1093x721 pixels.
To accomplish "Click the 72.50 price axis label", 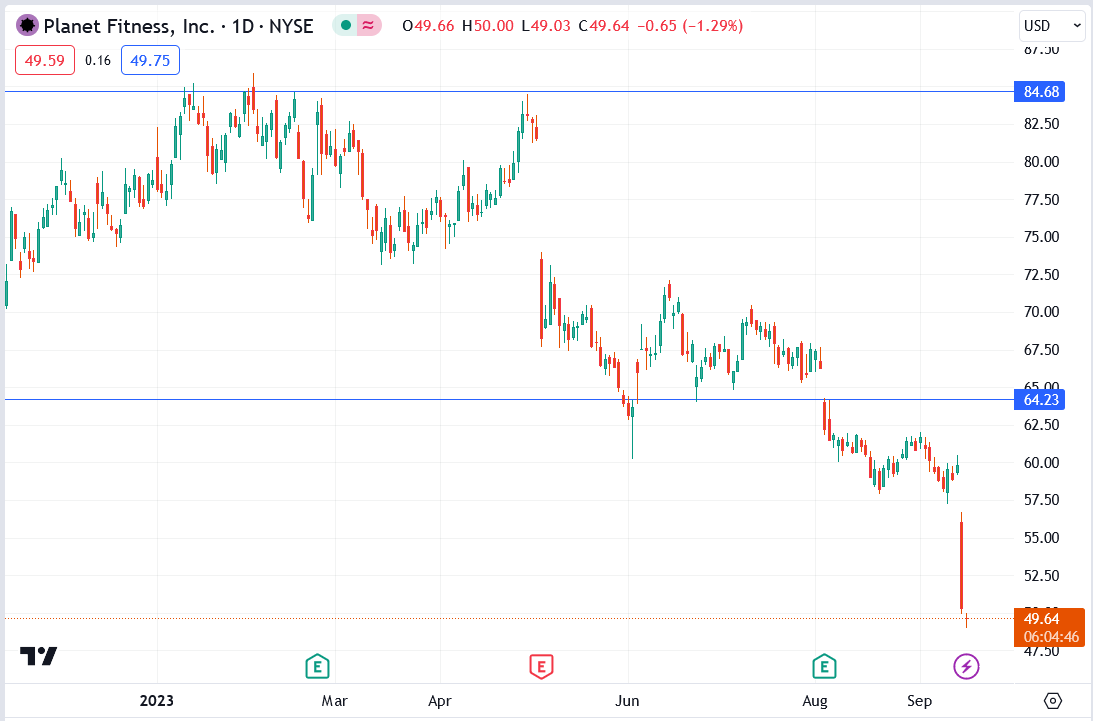I will (1041, 274).
